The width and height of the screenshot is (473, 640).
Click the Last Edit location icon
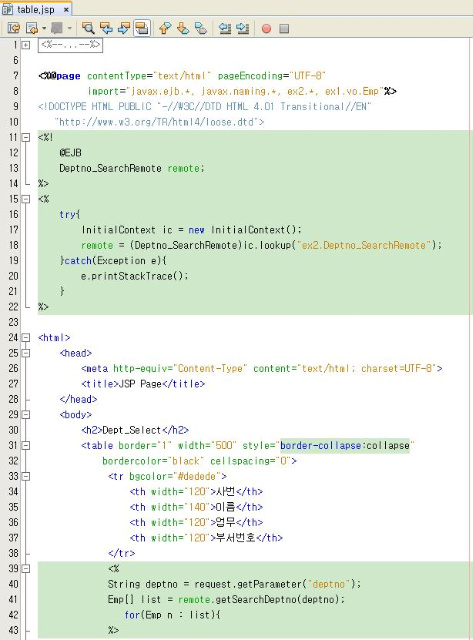(x=13, y=28)
